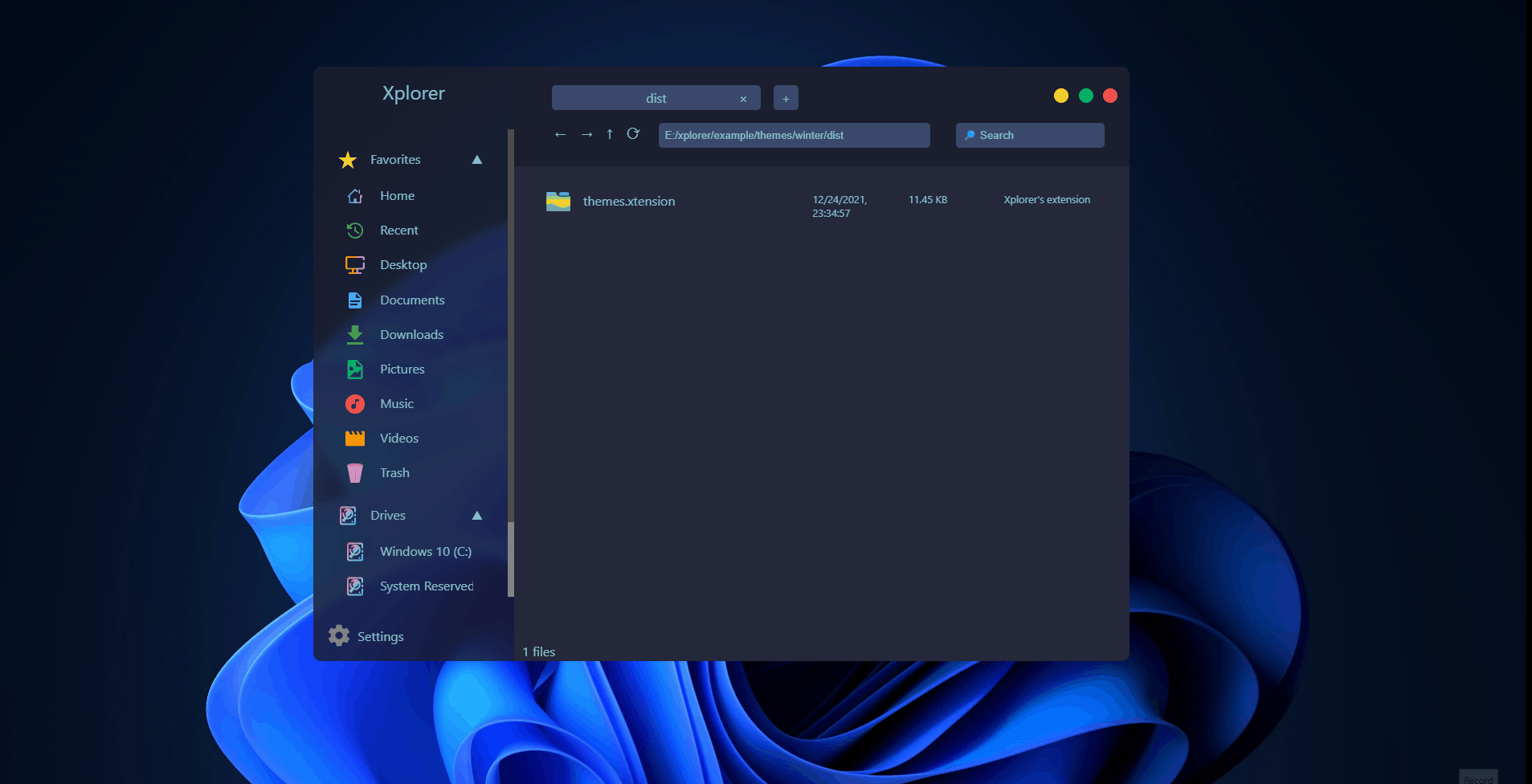Screen dimensions: 1532x784
Task: Switch to the dist tab
Action: click(x=656, y=98)
